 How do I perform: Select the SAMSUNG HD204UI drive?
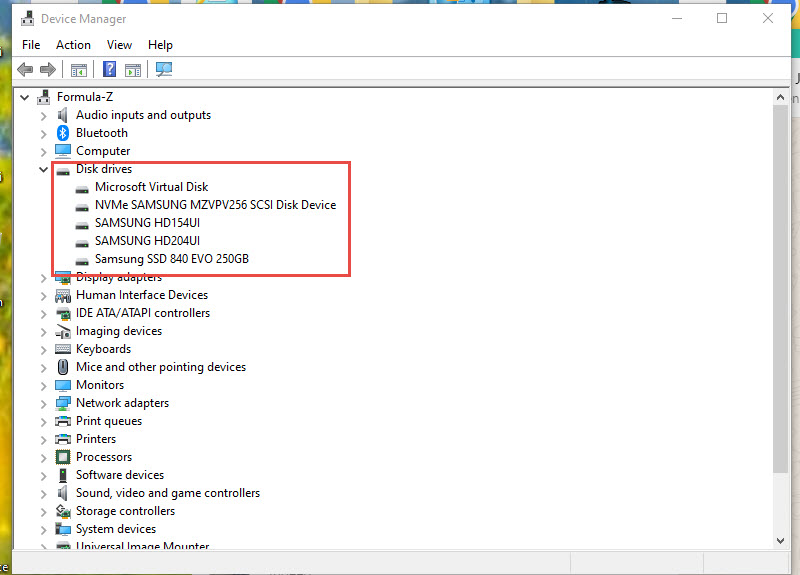click(147, 241)
